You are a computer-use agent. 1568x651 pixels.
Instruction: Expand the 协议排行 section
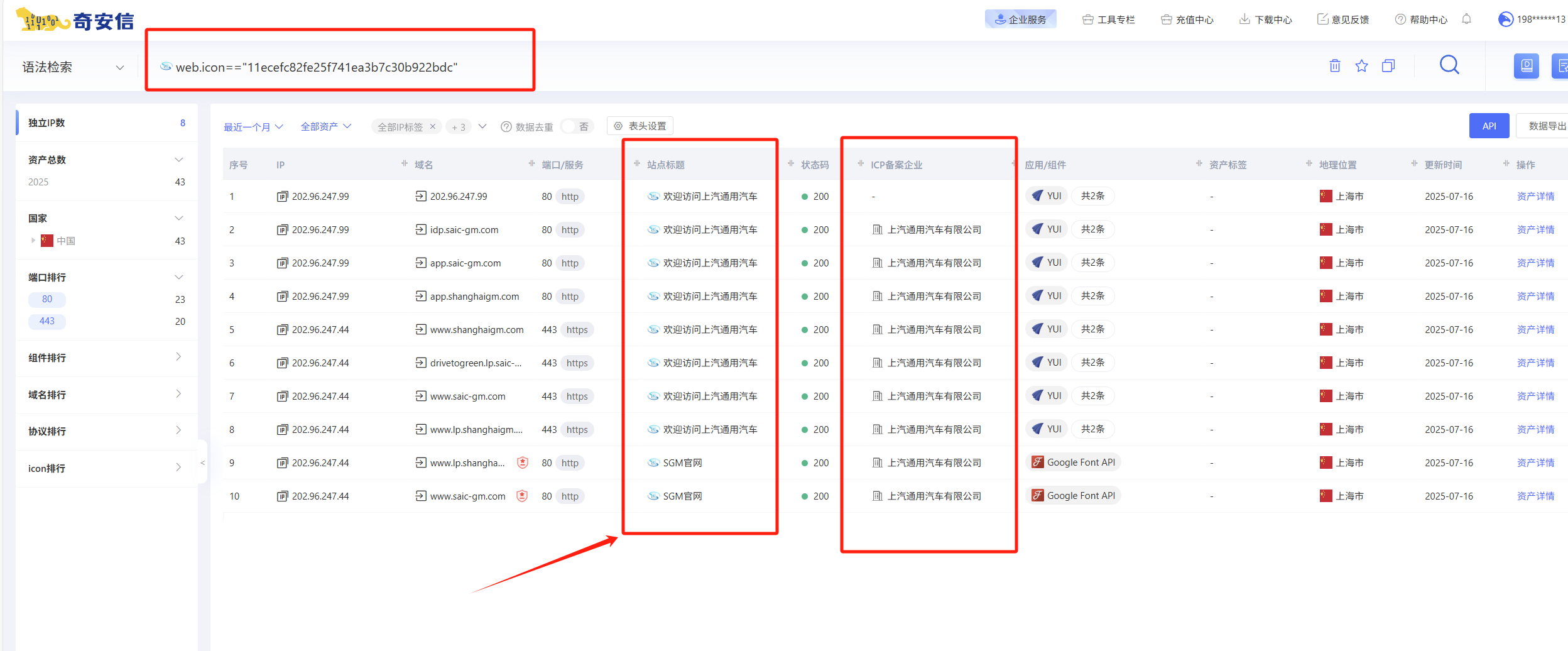pyautogui.click(x=178, y=430)
